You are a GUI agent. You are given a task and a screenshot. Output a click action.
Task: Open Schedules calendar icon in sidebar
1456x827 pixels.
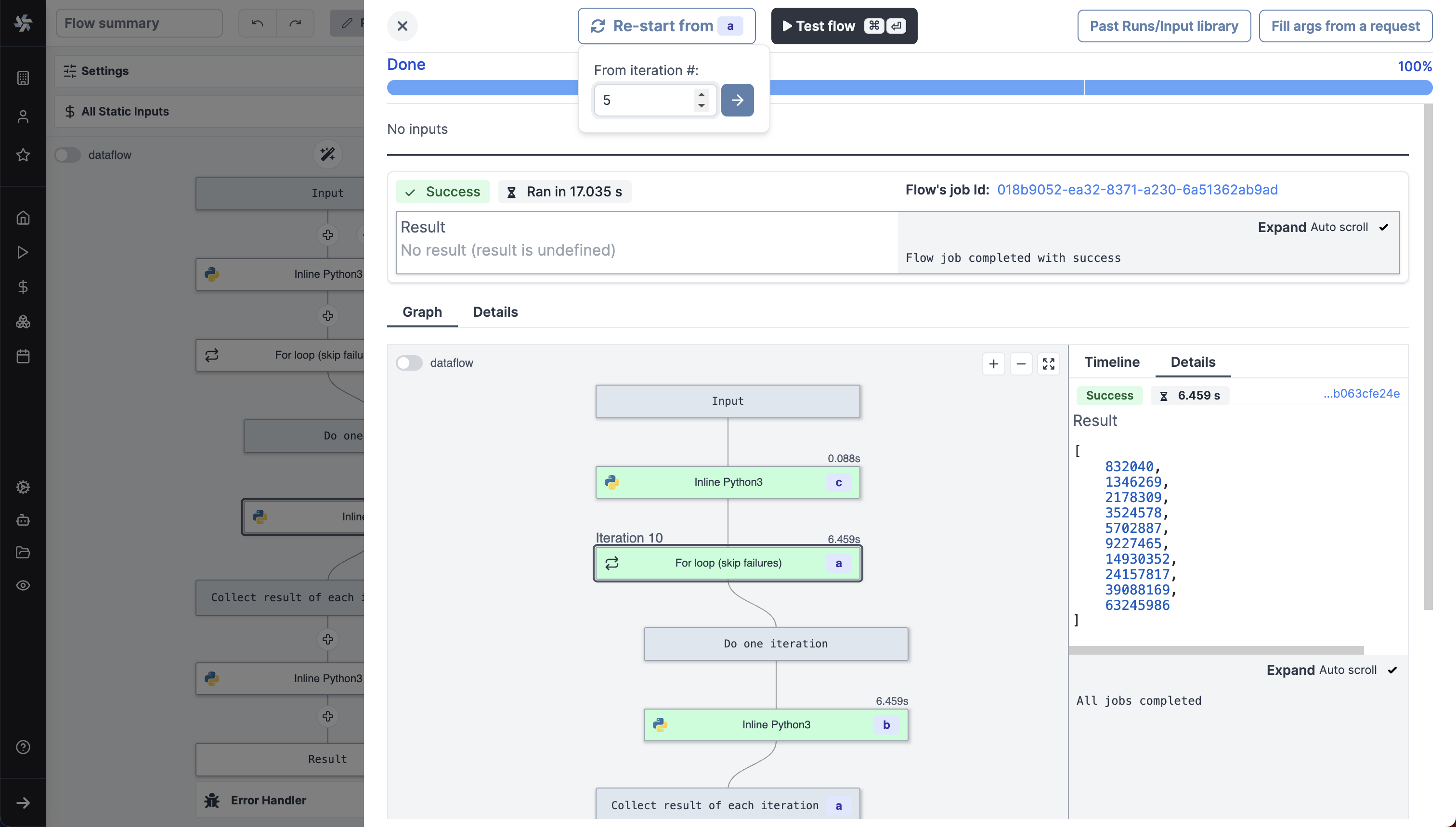(x=23, y=356)
